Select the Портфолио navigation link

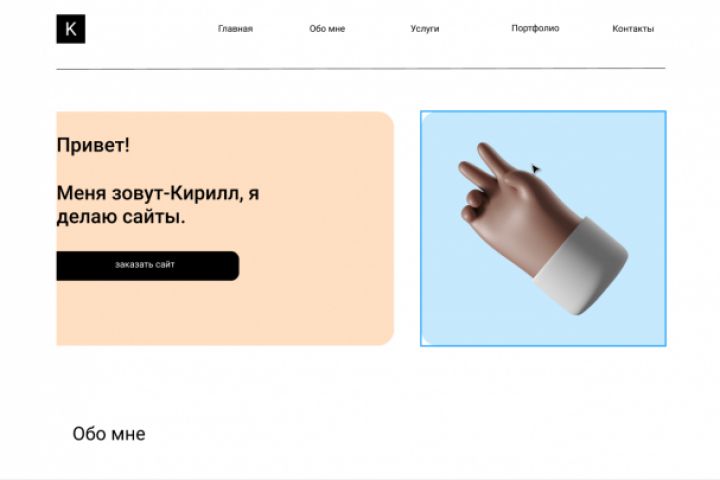point(535,28)
